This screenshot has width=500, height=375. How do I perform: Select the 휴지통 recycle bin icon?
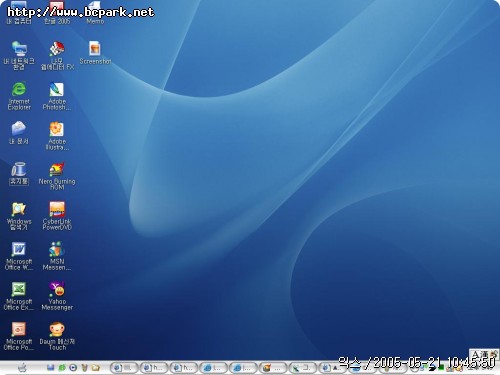coord(19,173)
